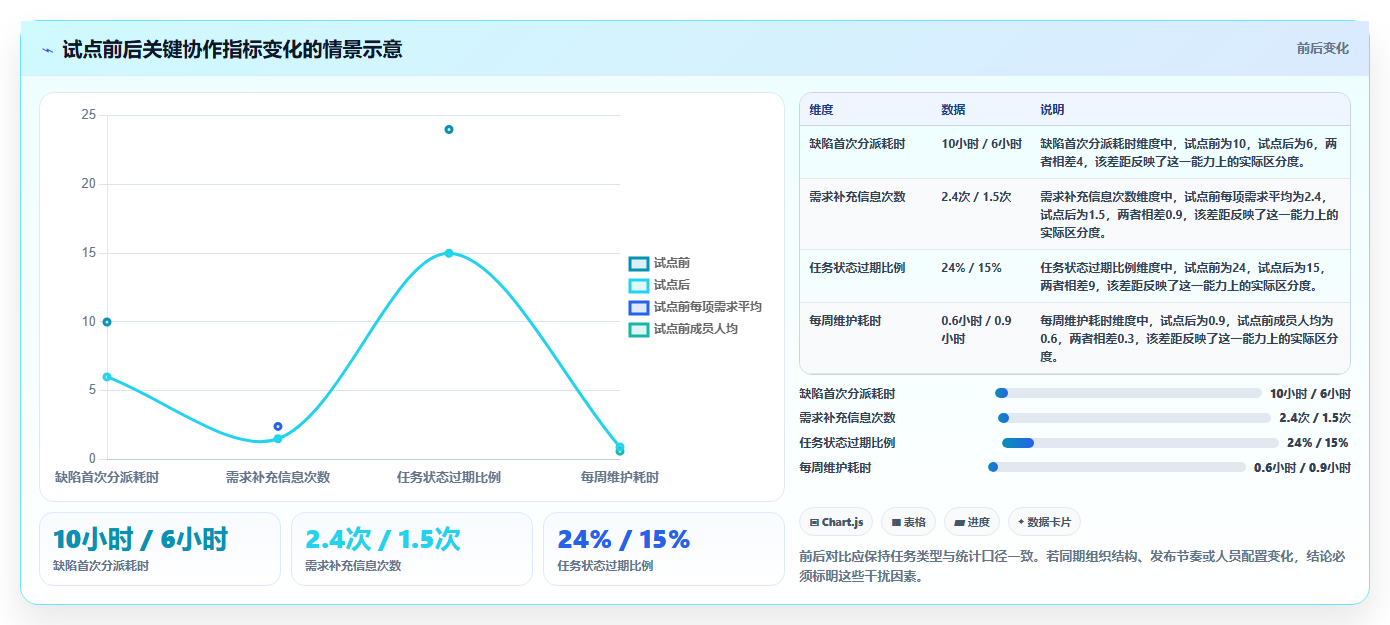Screen dimensions: 1390x625
Task: Click the y-axis value 25
Action: [x=89, y=115]
